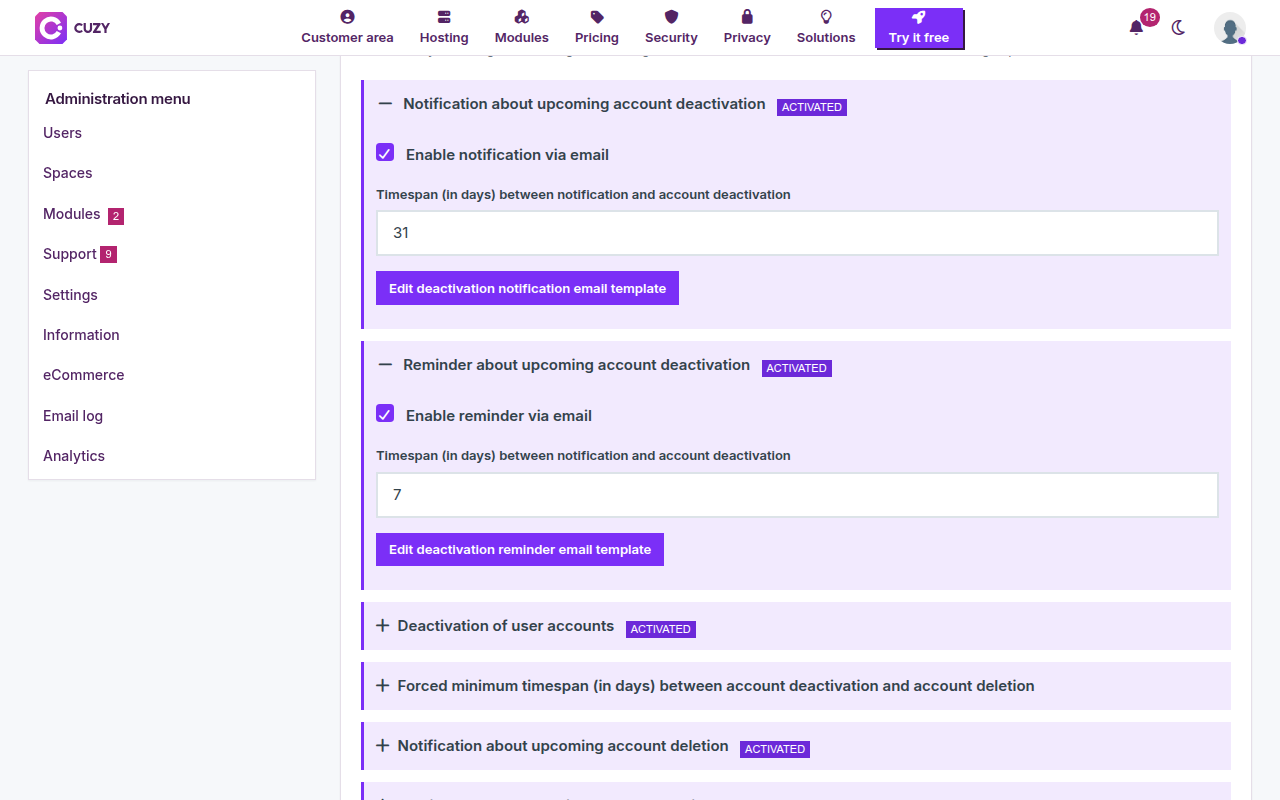Click the Solutions lightbulb icon
Image resolution: width=1280 pixels, height=800 pixels.
tap(826, 17)
